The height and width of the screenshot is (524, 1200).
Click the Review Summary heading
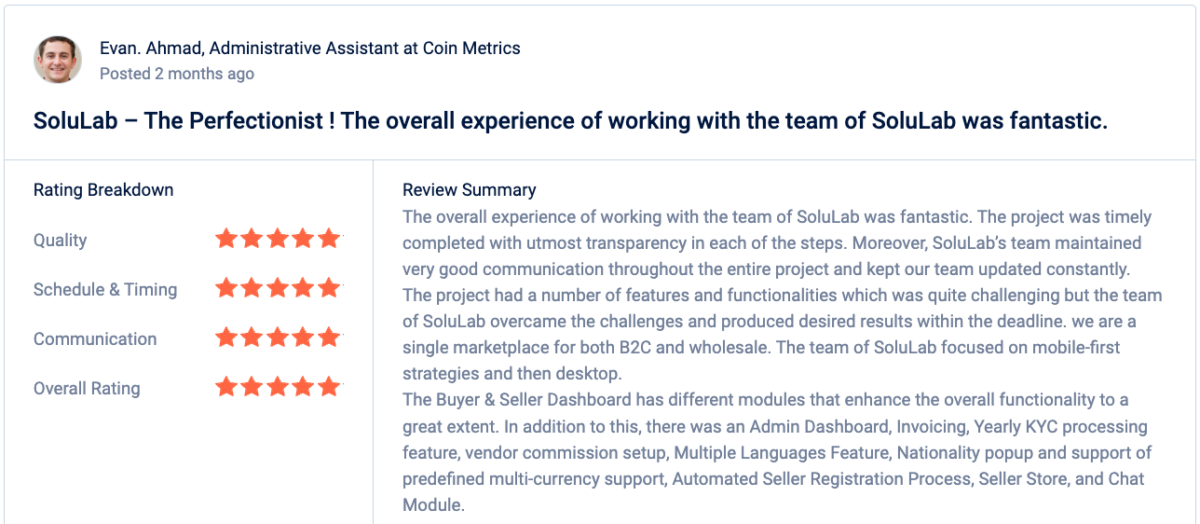(469, 190)
